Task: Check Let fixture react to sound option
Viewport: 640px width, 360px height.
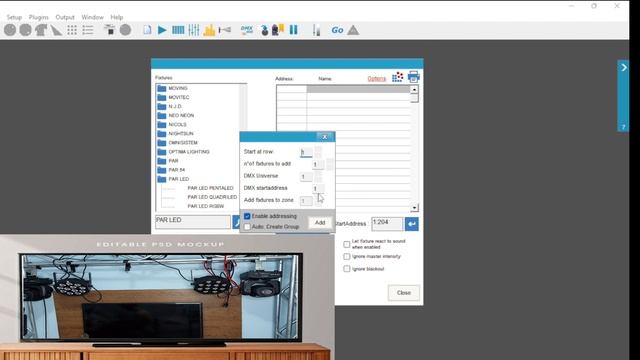Action: [347, 244]
